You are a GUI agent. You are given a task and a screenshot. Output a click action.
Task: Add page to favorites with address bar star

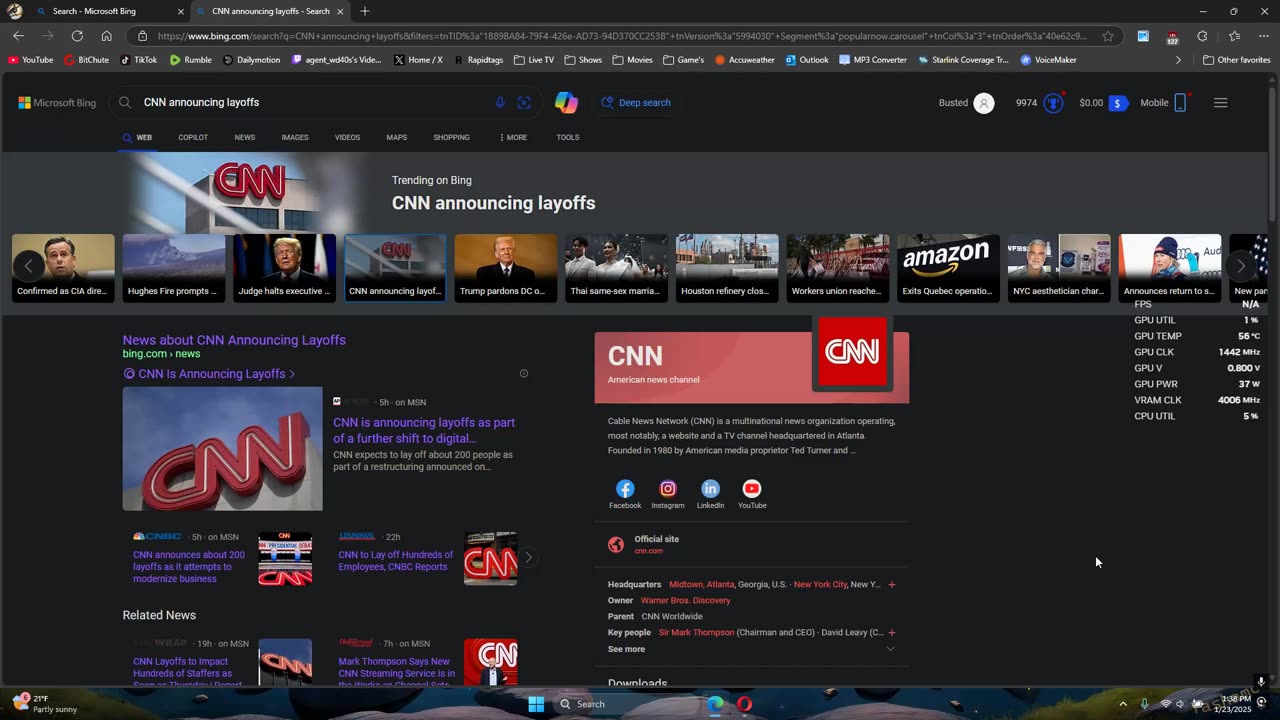tap(1108, 36)
